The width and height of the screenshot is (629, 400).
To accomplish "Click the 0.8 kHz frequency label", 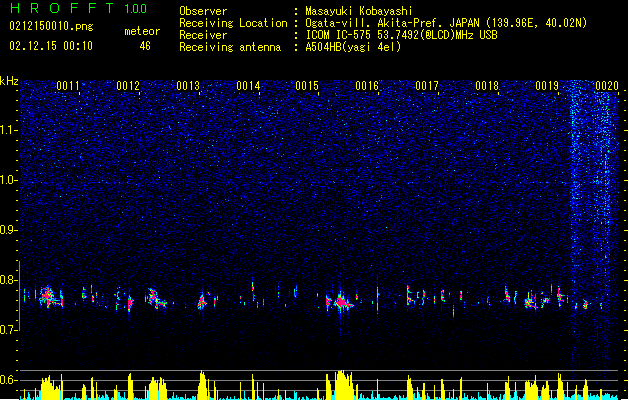I will 8,280.
